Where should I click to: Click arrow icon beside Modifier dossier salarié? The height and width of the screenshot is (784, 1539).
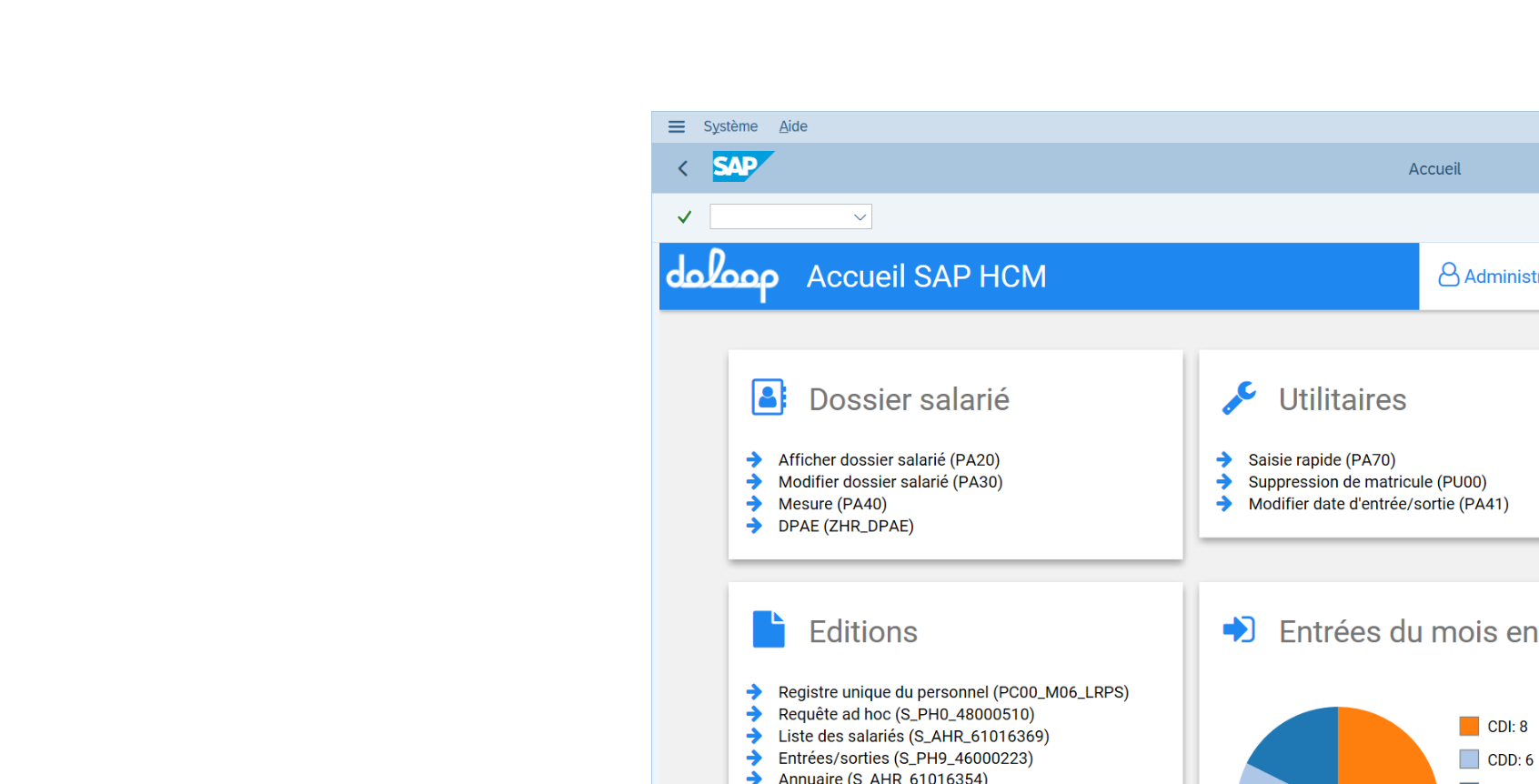(x=754, y=481)
